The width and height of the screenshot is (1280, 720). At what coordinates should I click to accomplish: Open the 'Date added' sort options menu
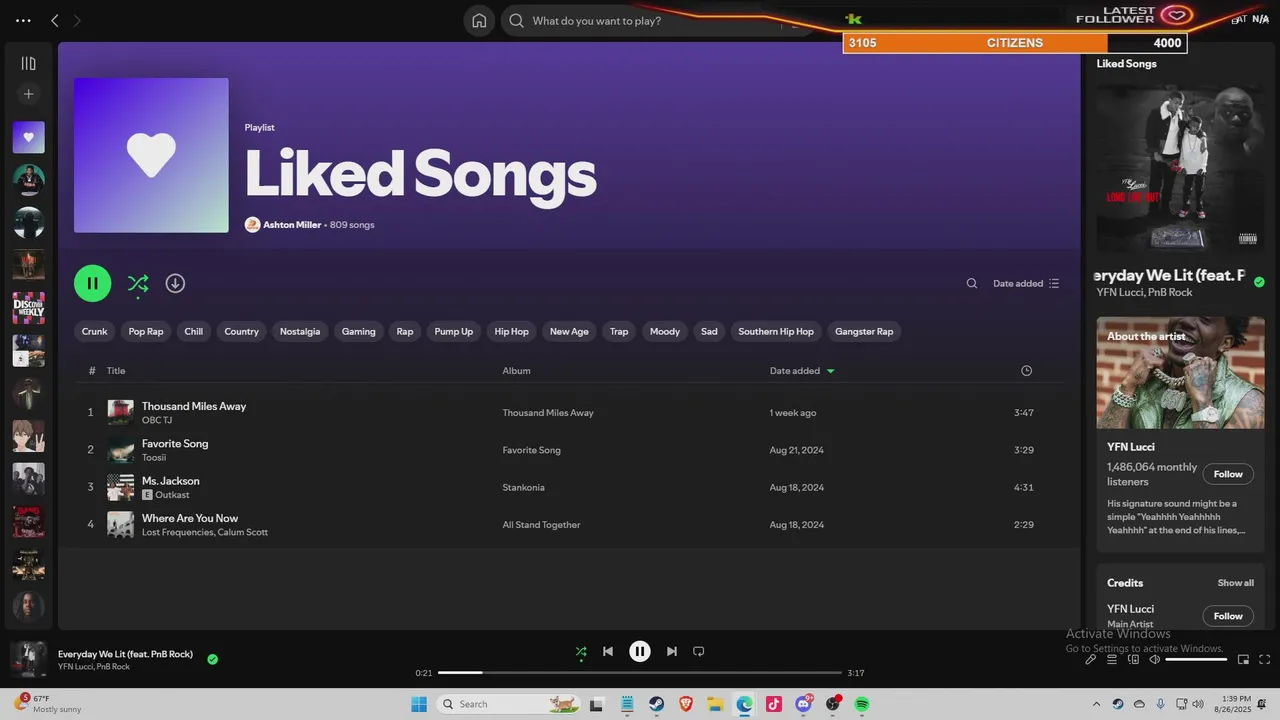tap(1026, 283)
